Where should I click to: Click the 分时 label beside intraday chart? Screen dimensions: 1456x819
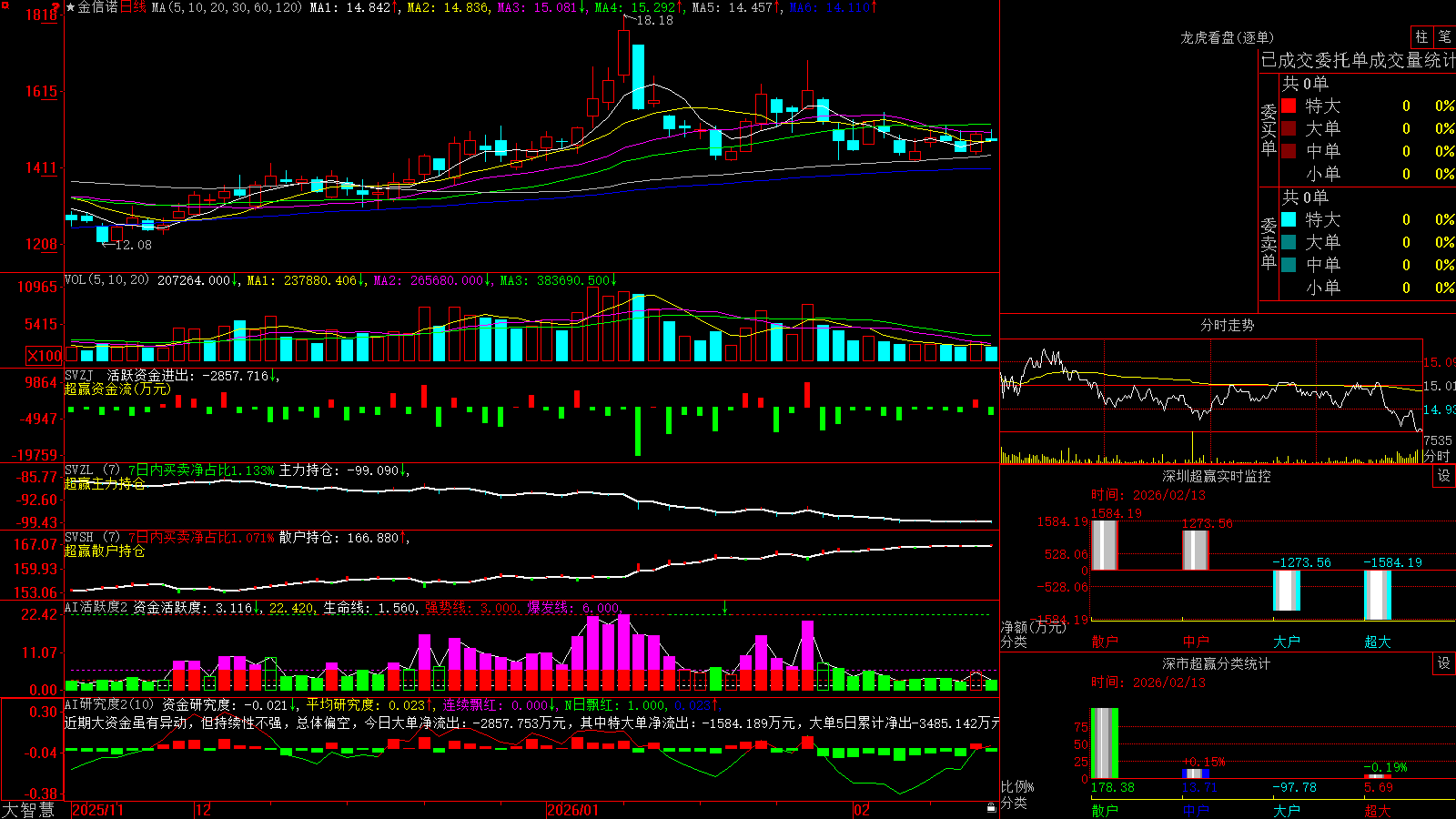1437,456
